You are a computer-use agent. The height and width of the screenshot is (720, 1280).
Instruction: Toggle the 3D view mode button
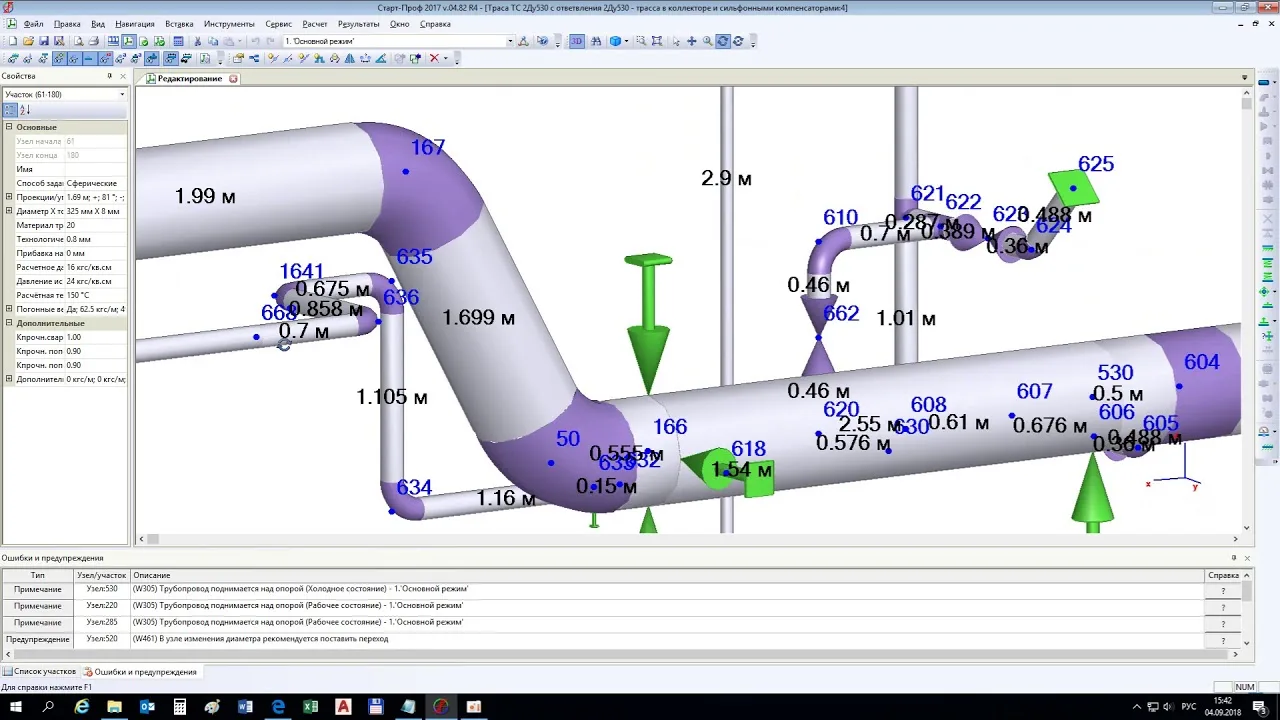(577, 41)
